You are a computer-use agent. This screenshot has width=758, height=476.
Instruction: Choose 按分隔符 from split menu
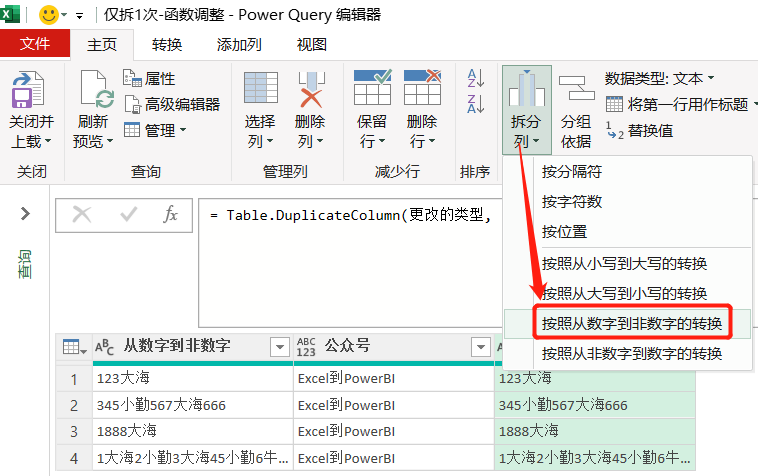point(572,172)
